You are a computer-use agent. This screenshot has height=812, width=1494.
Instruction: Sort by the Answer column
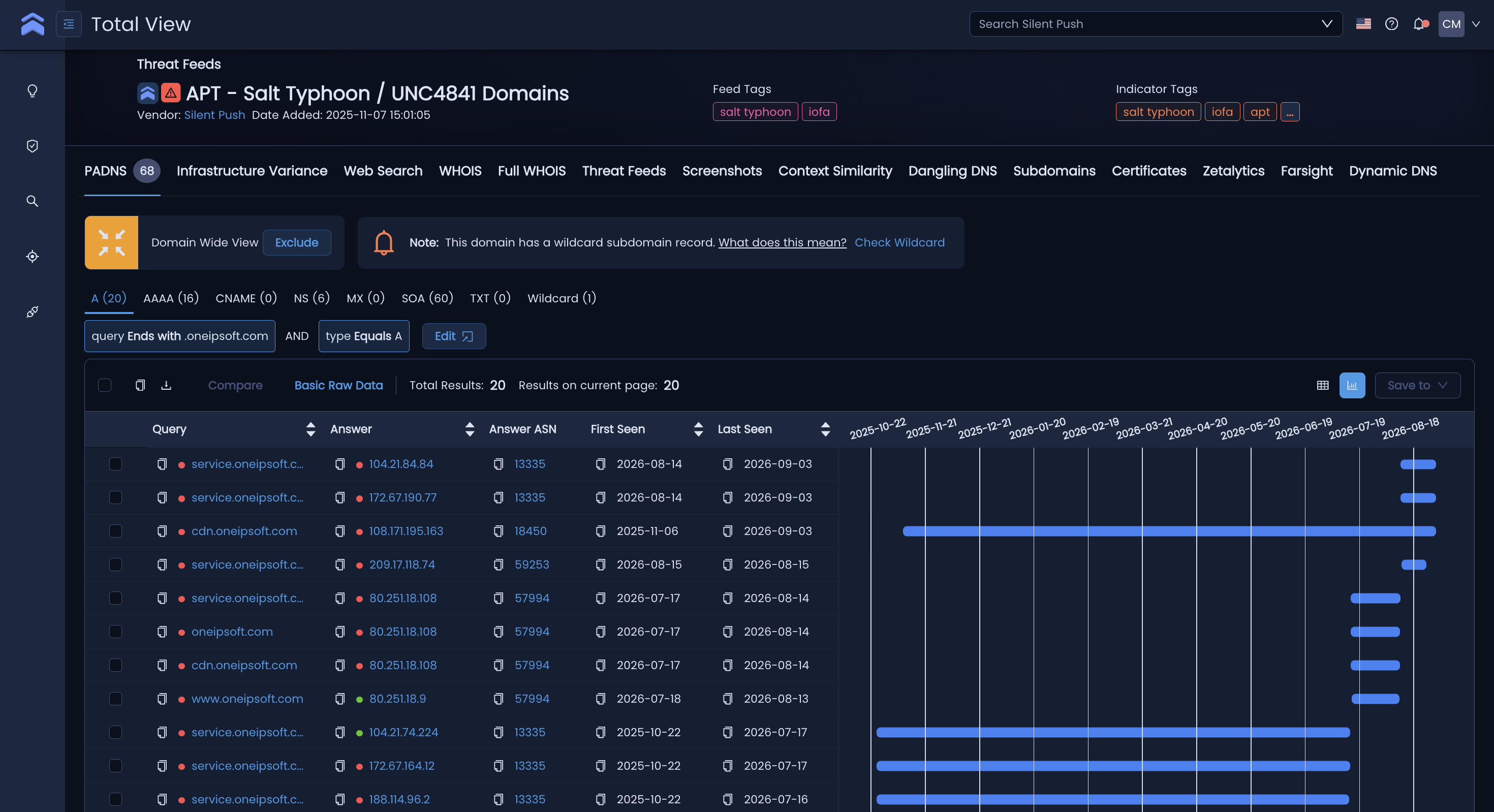pos(470,429)
